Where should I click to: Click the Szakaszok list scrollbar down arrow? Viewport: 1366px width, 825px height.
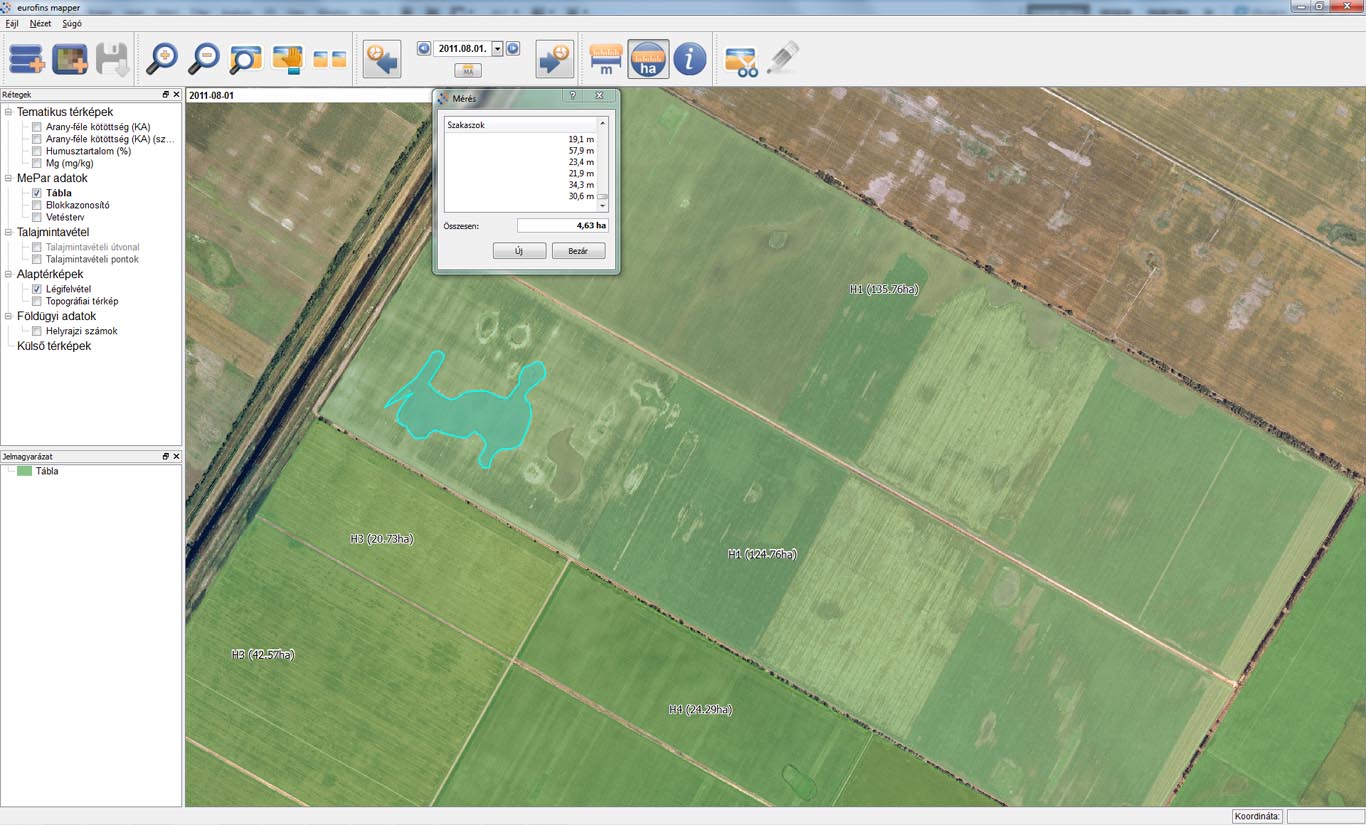[x=602, y=205]
